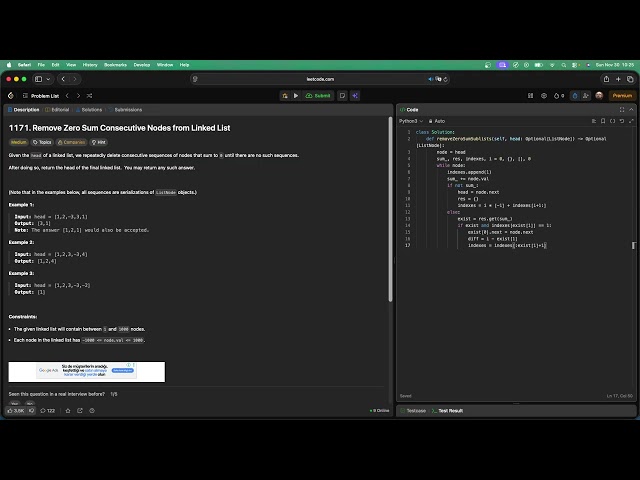Expand editor with the diagonal arrows icon
This screenshot has height=480, width=640.
pyautogui.click(x=631, y=121)
